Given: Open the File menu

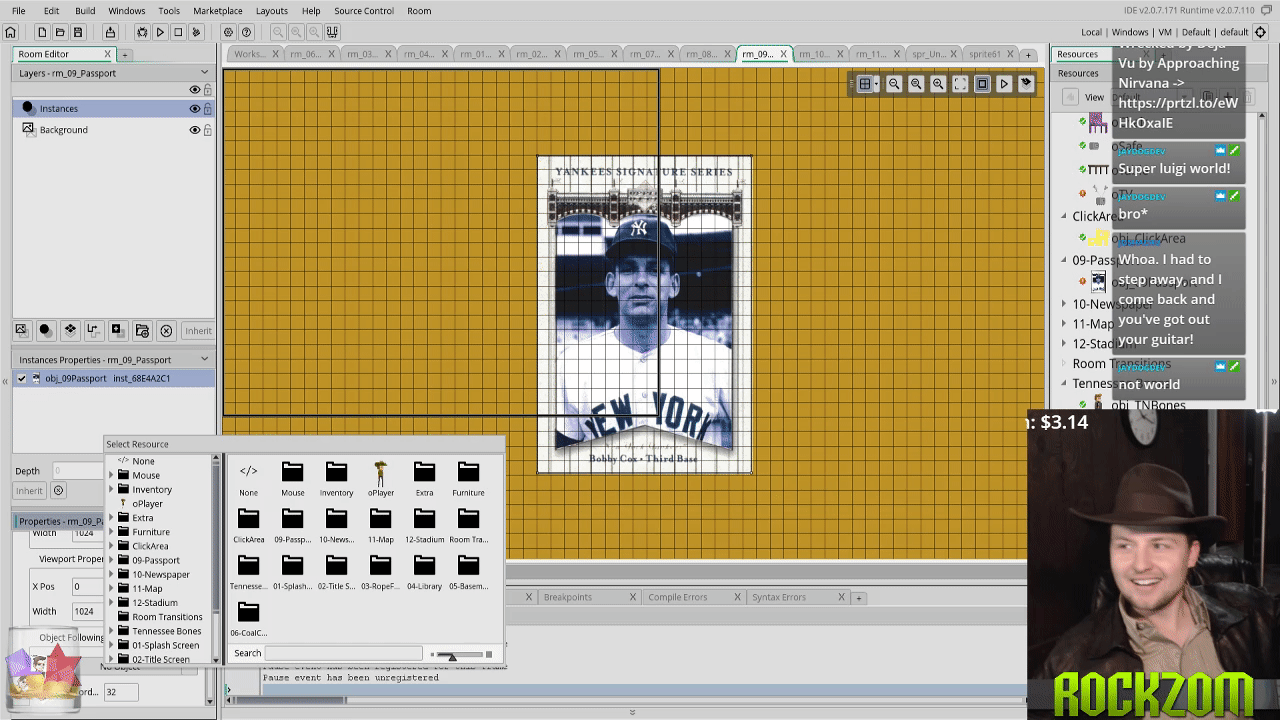Looking at the screenshot, I should pos(19,11).
